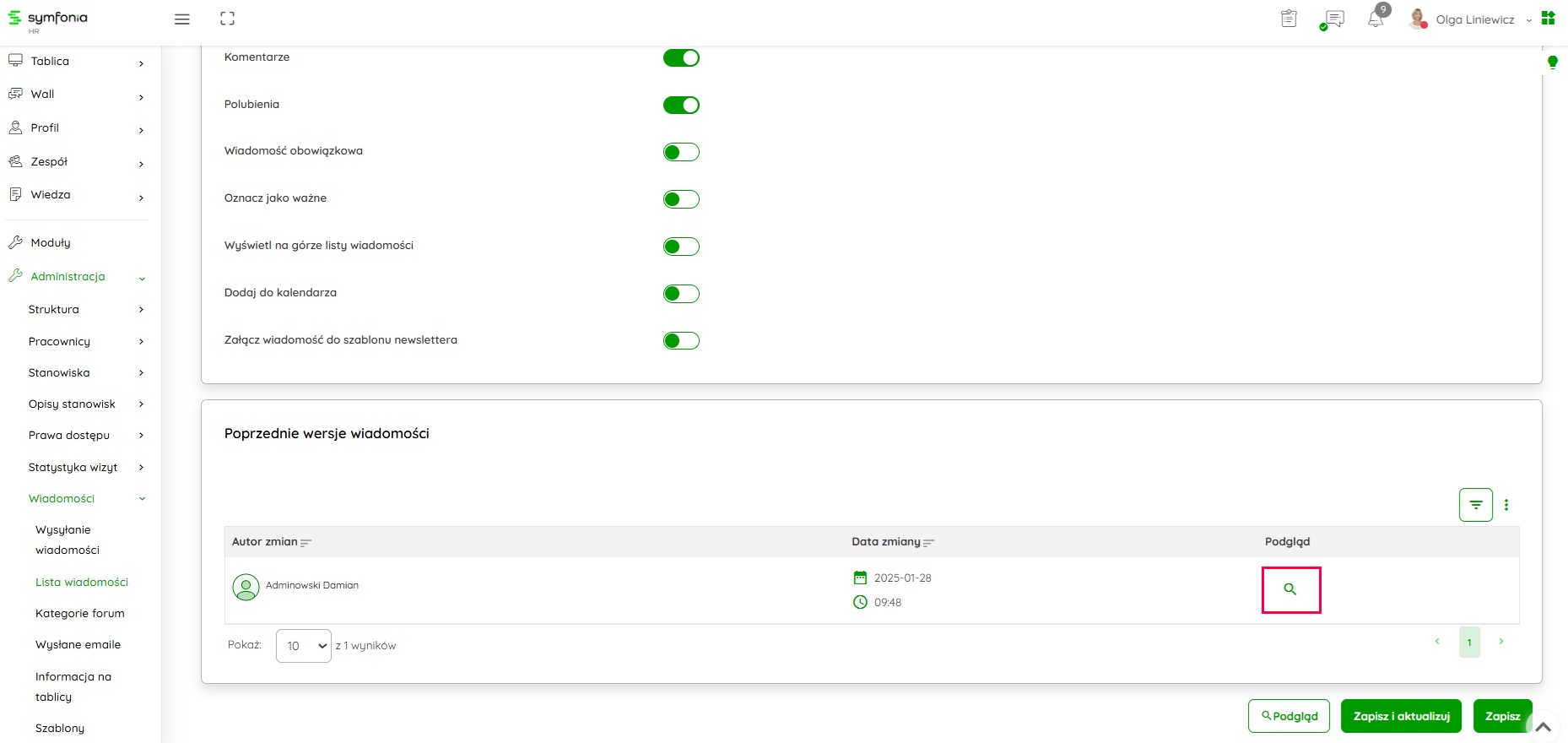Open the clipboard tasks icon in header
This screenshot has height=743, width=1568.
(x=1289, y=19)
